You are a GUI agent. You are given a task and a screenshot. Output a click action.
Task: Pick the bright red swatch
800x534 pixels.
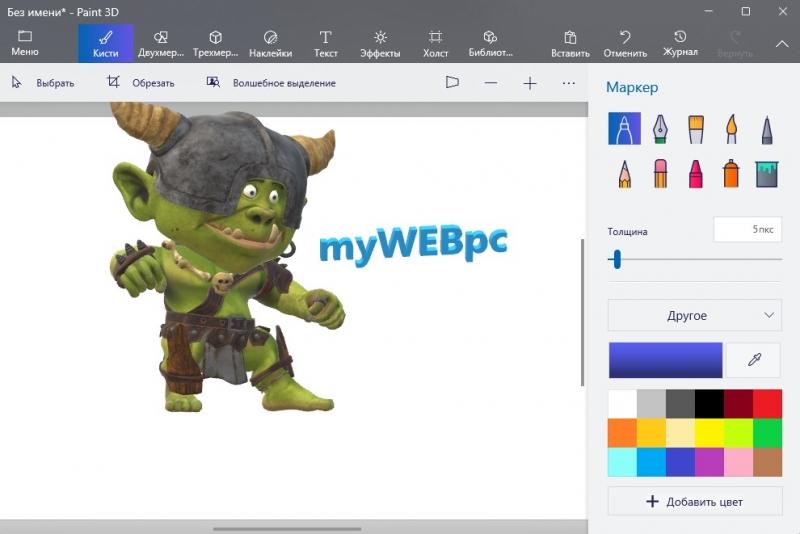[x=768, y=404]
